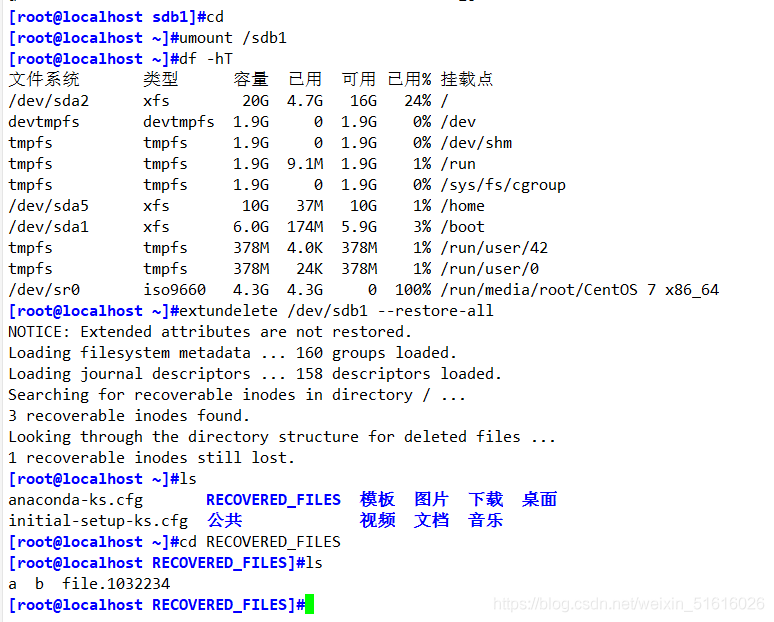Click the green terminal cursor block
The image size is (774, 622).
point(310,605)
